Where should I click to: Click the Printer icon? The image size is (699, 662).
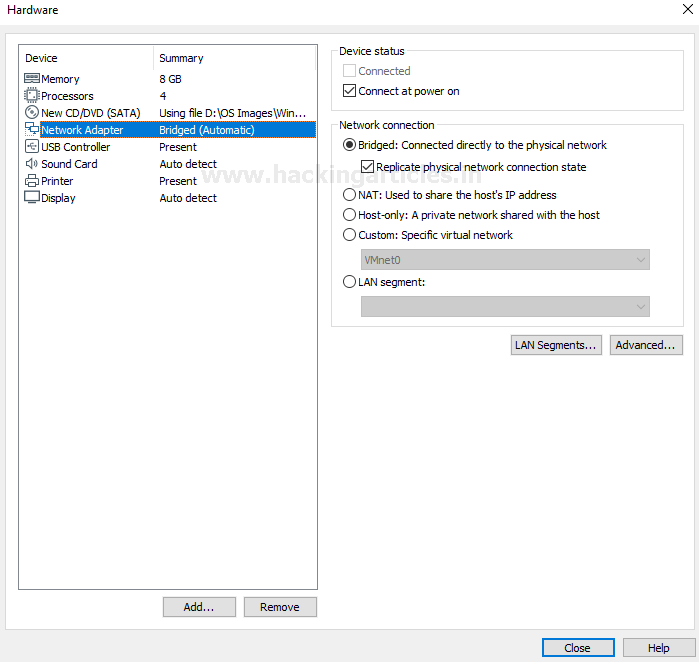click(32, 181)
